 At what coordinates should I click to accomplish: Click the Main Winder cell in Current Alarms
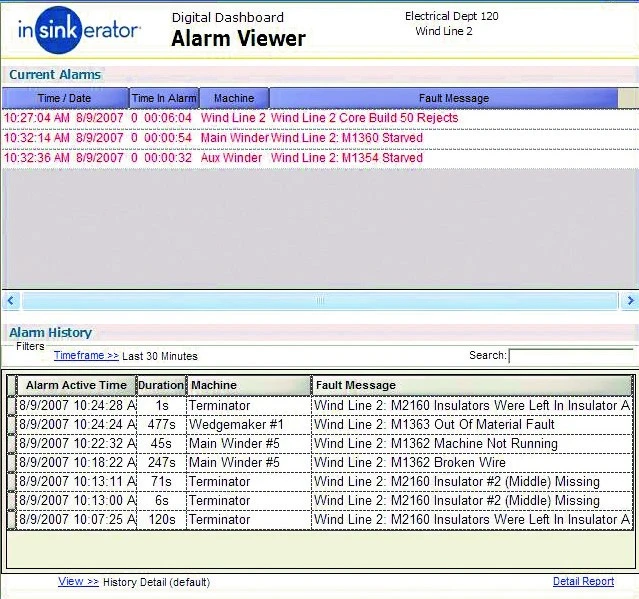pyautogui.click(x=234, y=138)
